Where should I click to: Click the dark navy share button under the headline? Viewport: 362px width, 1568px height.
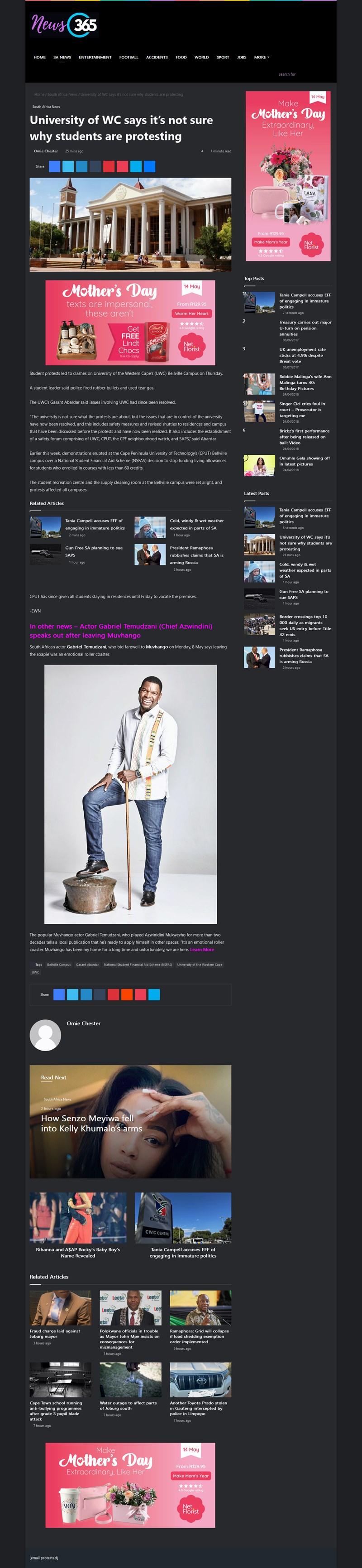pos(95,166)
